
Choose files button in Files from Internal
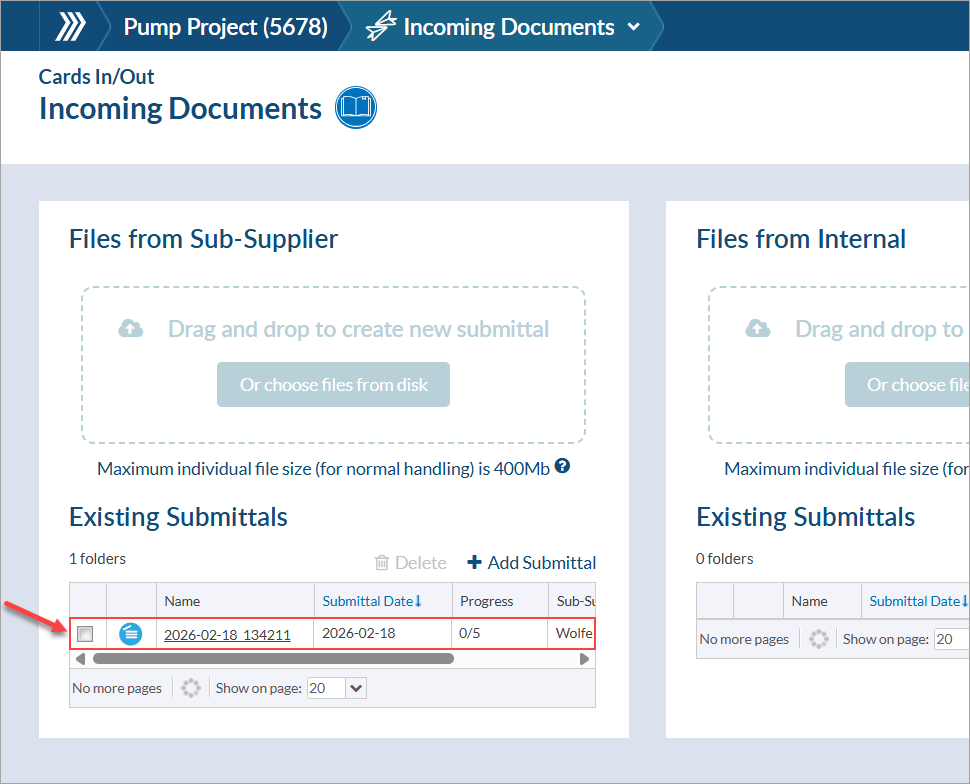(x=908, y=384)
